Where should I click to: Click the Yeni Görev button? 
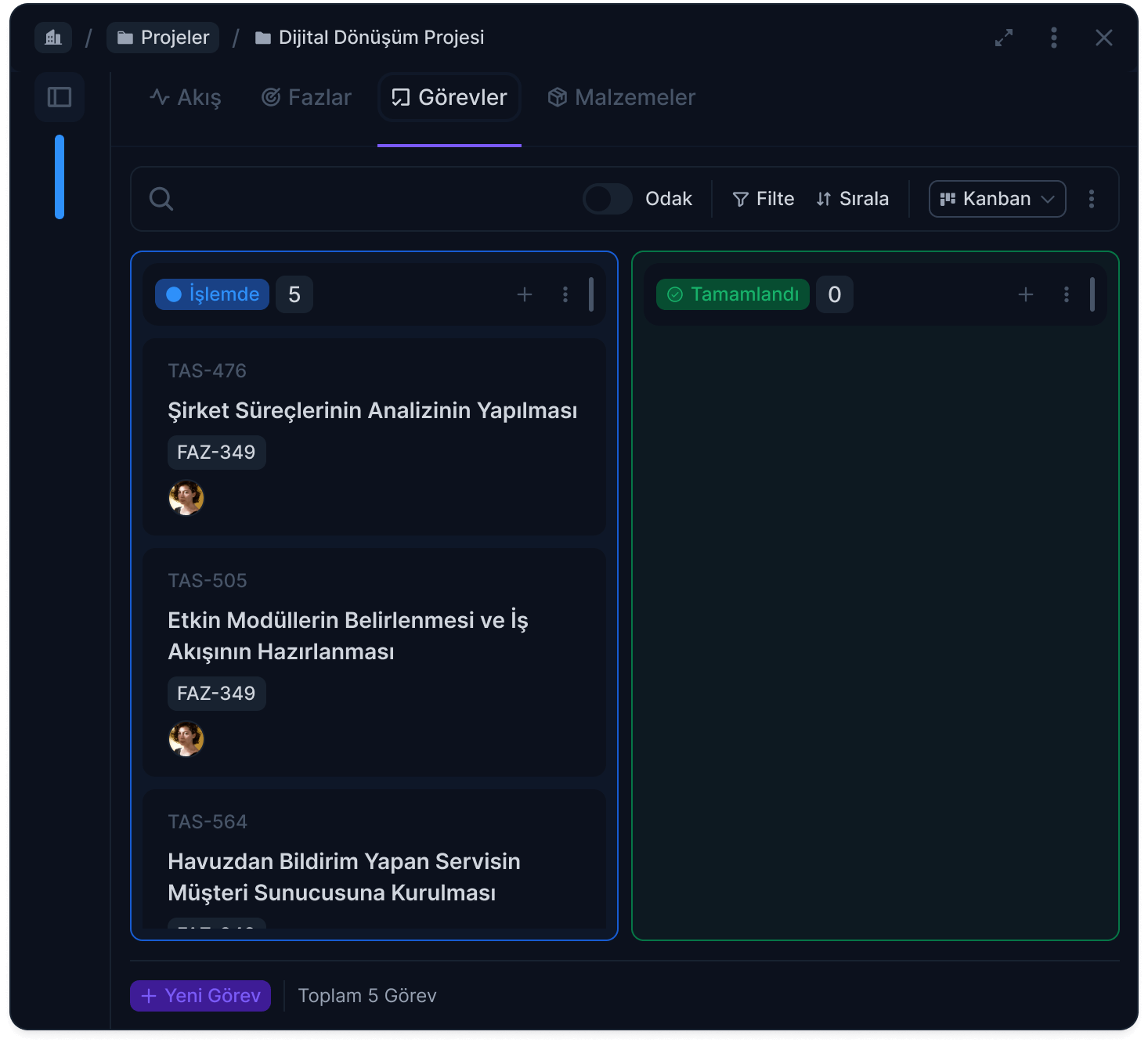click(x=200, y=996)
